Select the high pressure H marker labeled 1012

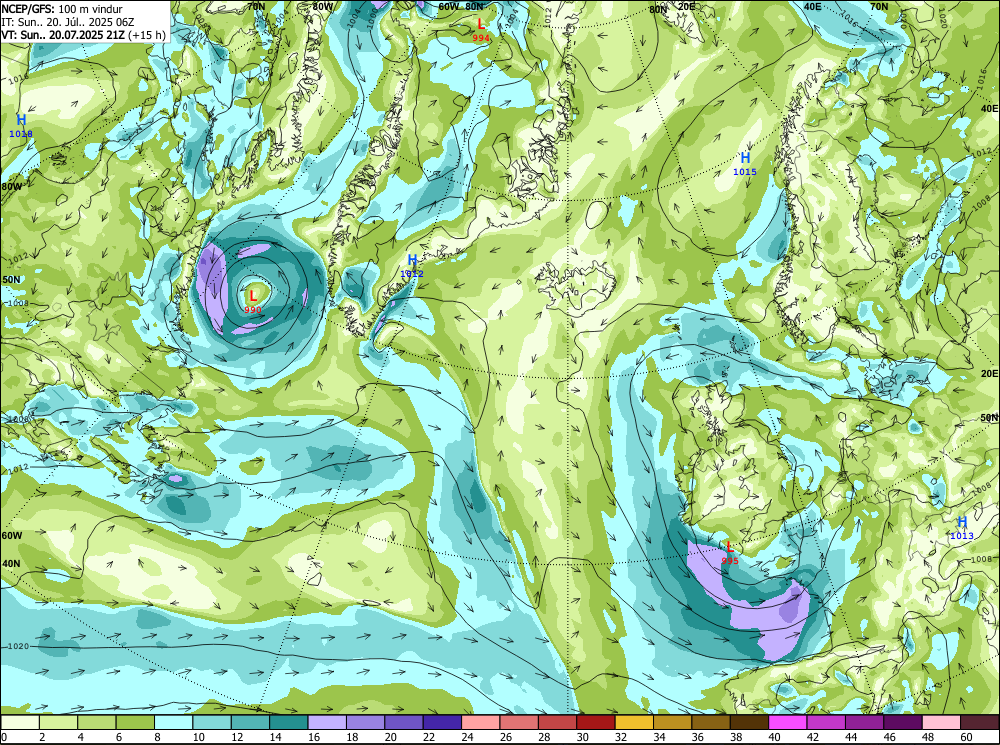(412, 260)
